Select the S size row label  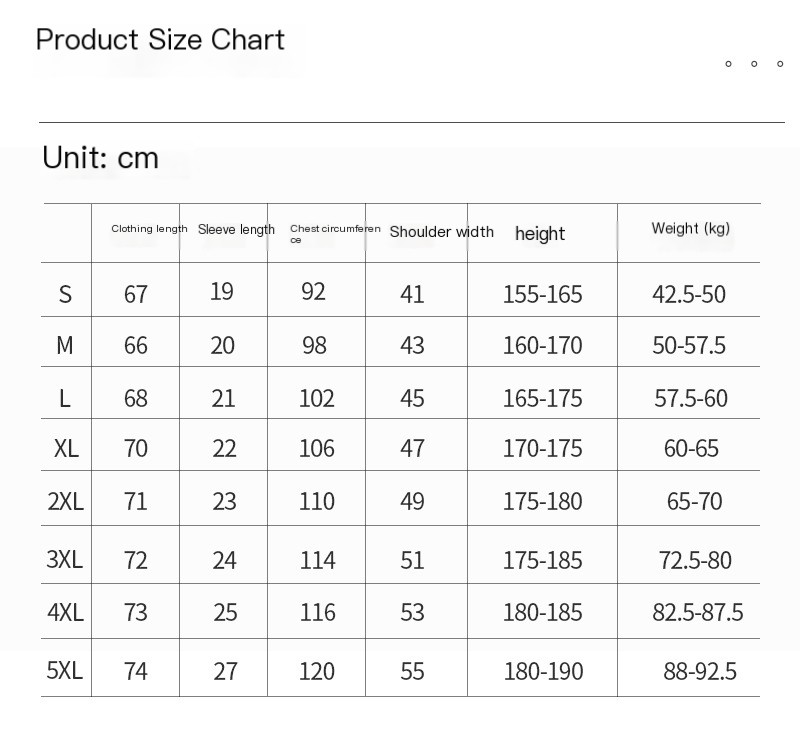point(66,294)
